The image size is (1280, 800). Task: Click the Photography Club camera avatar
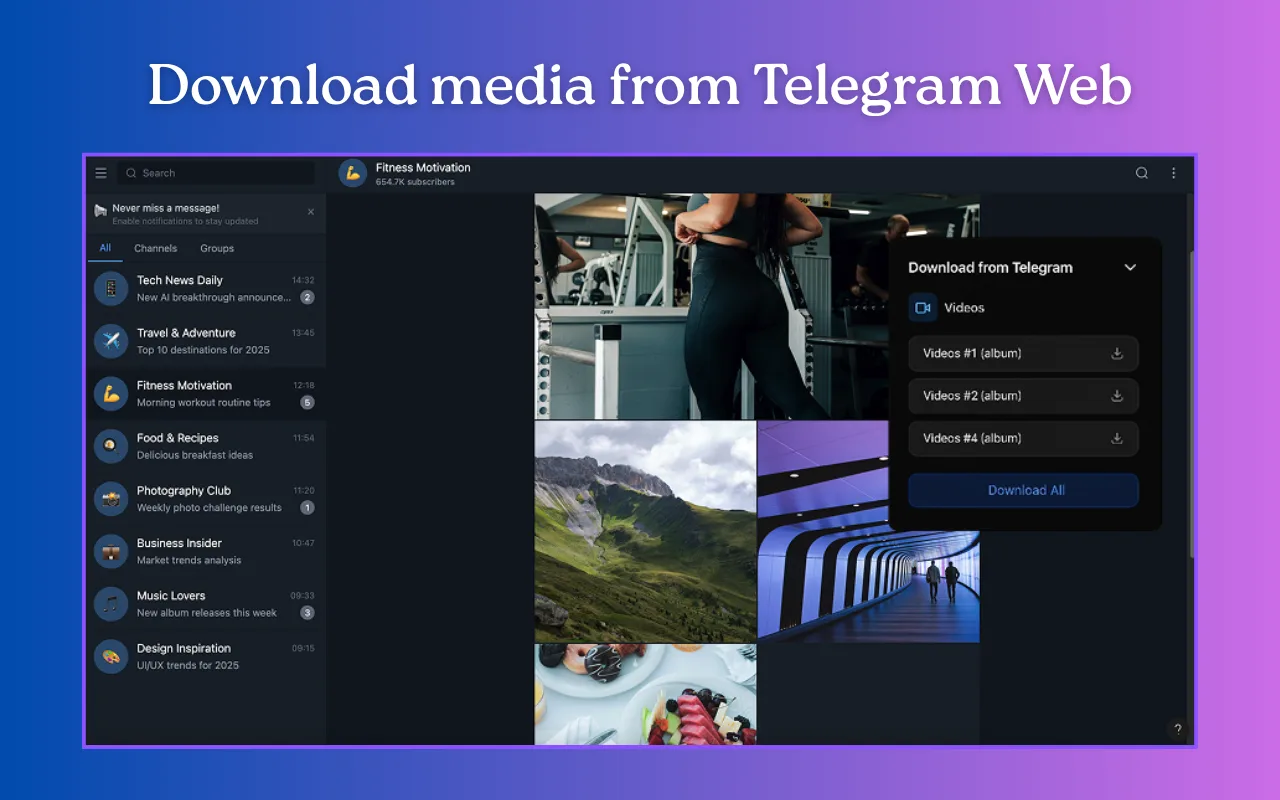click(x=111, y=499)
